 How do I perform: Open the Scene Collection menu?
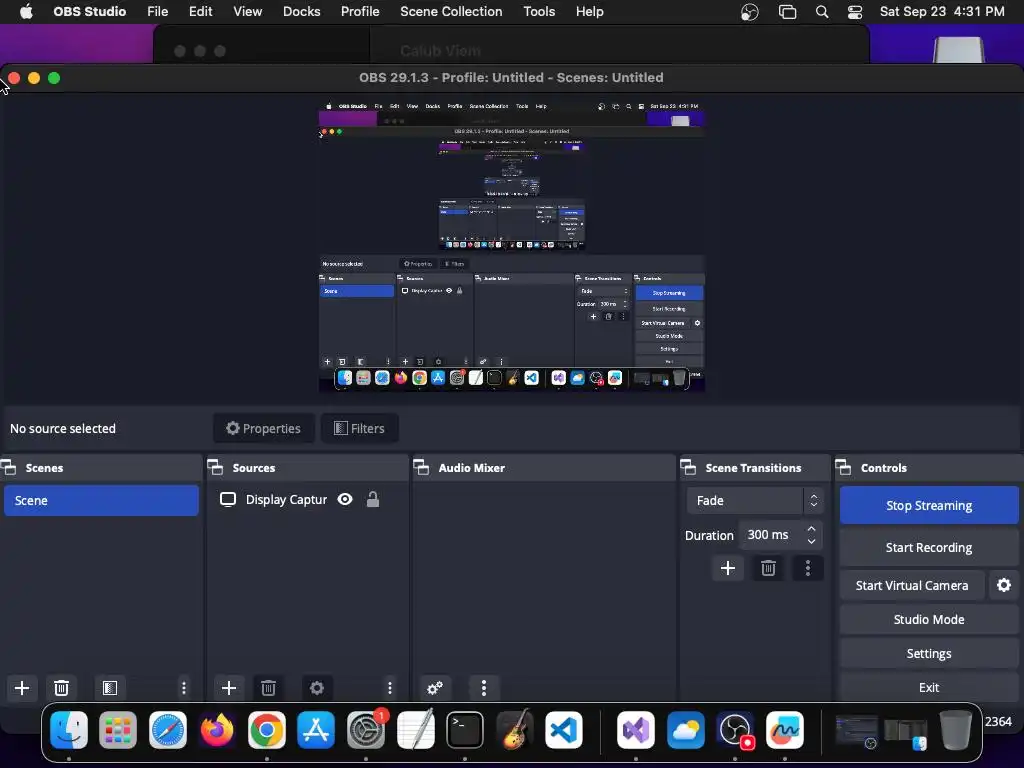[x=451, y=12]
